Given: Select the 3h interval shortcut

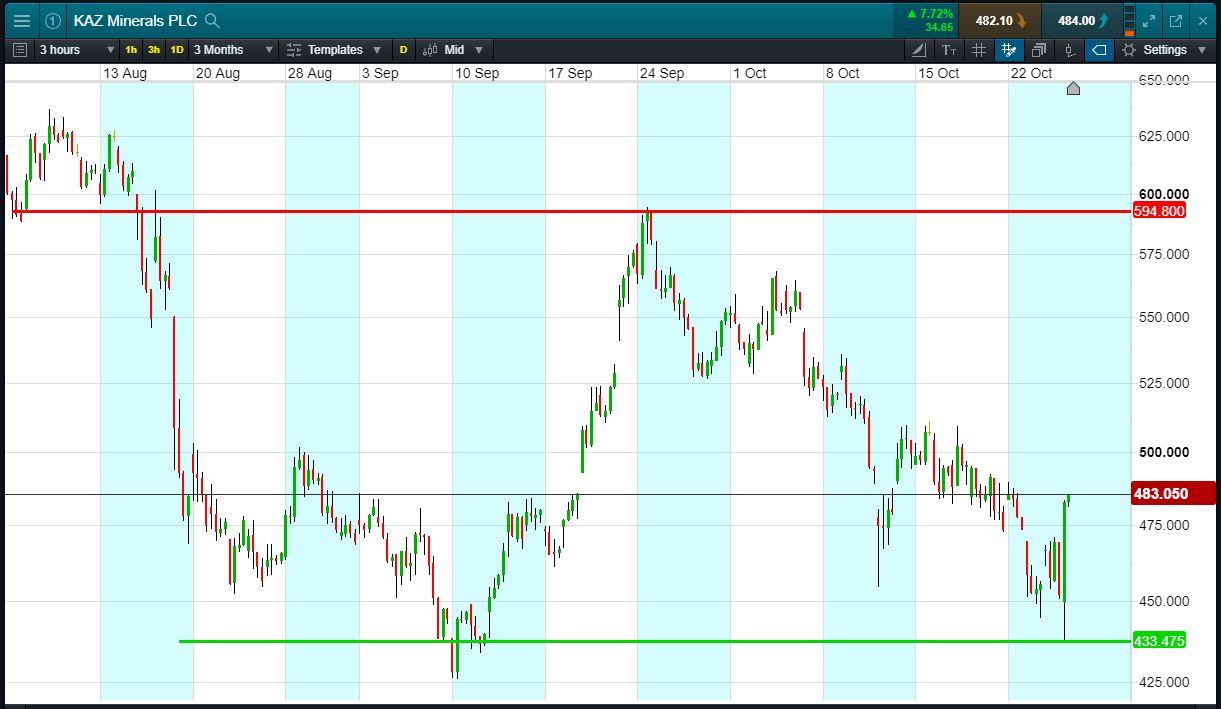Looking at the screenshot, I should pos(154,49).
